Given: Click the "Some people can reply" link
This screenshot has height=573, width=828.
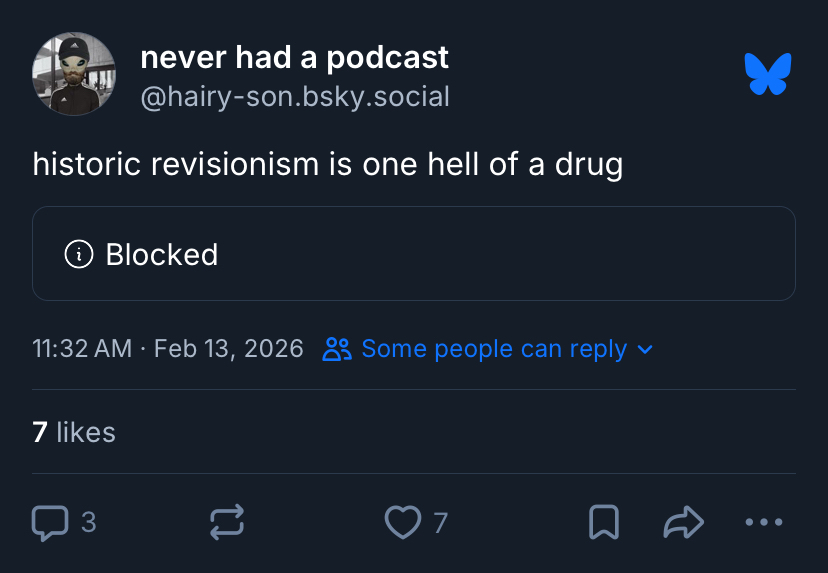Looking at the screenshot, I should [x=494, y=349].
